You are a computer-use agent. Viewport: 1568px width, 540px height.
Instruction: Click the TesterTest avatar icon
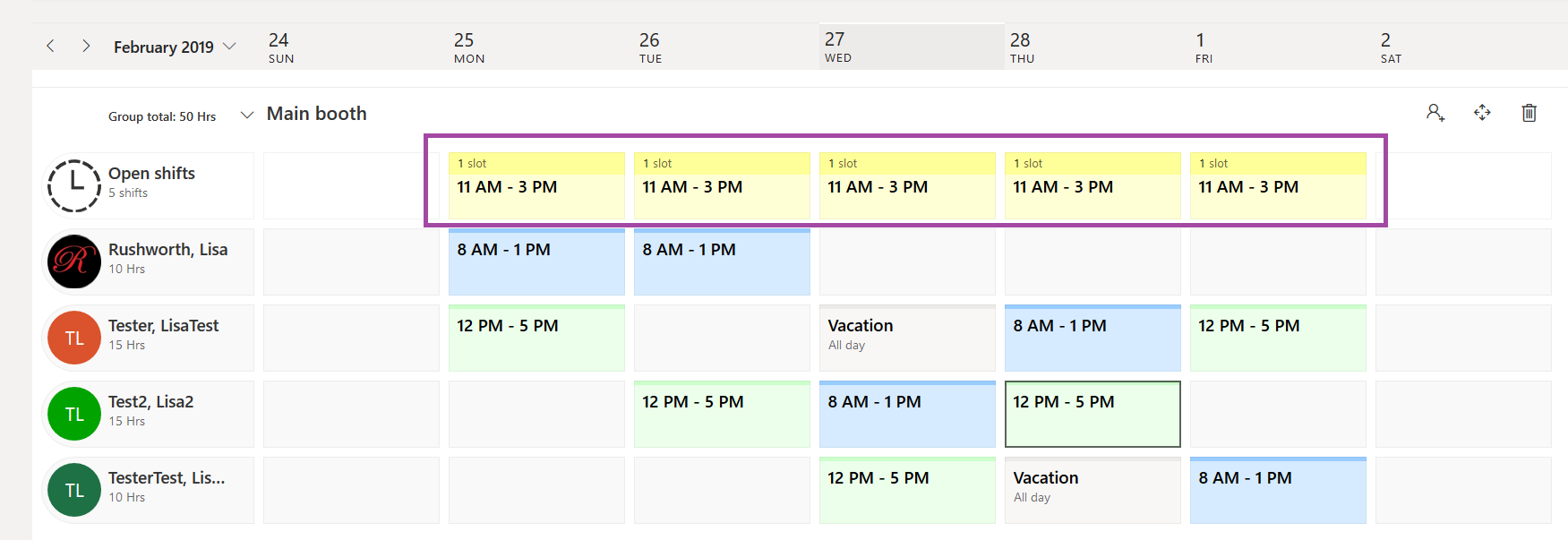coord(73,490)
